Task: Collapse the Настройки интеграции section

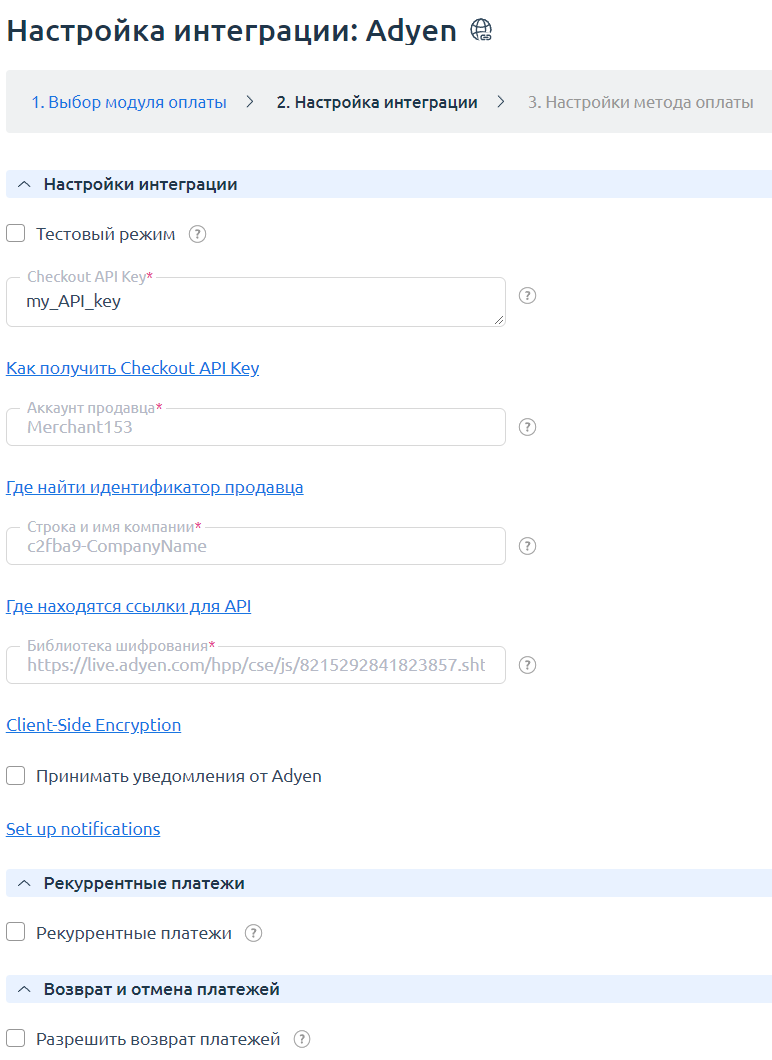Action: 24,184
